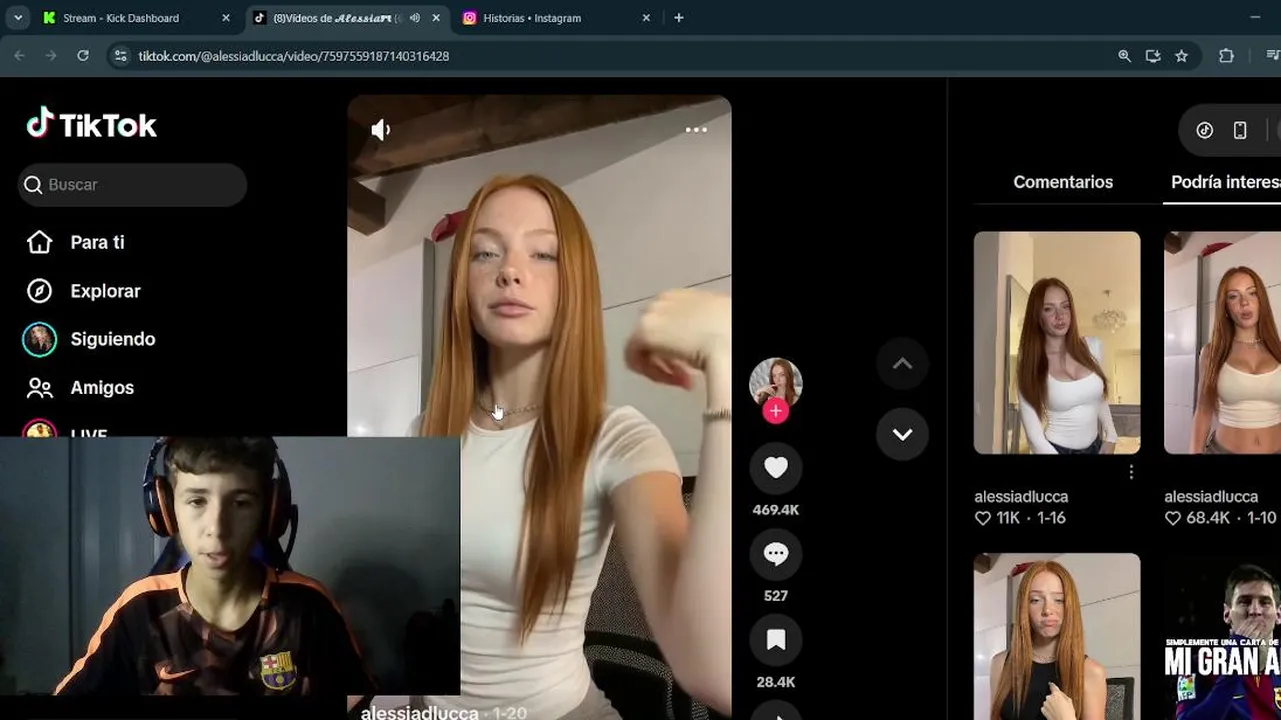The width and height of the screenshot is (1281, 720).
Task: Click the Para ti home icon
Action: pos(39,242)
